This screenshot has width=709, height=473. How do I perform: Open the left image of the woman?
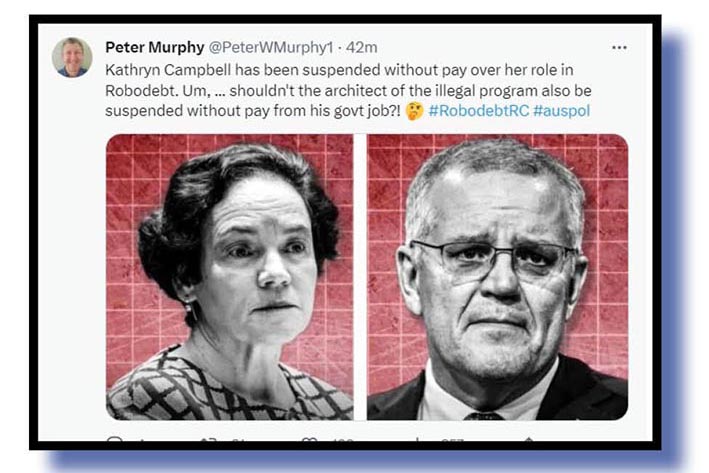pyautogui.click(x=230, y=277)
